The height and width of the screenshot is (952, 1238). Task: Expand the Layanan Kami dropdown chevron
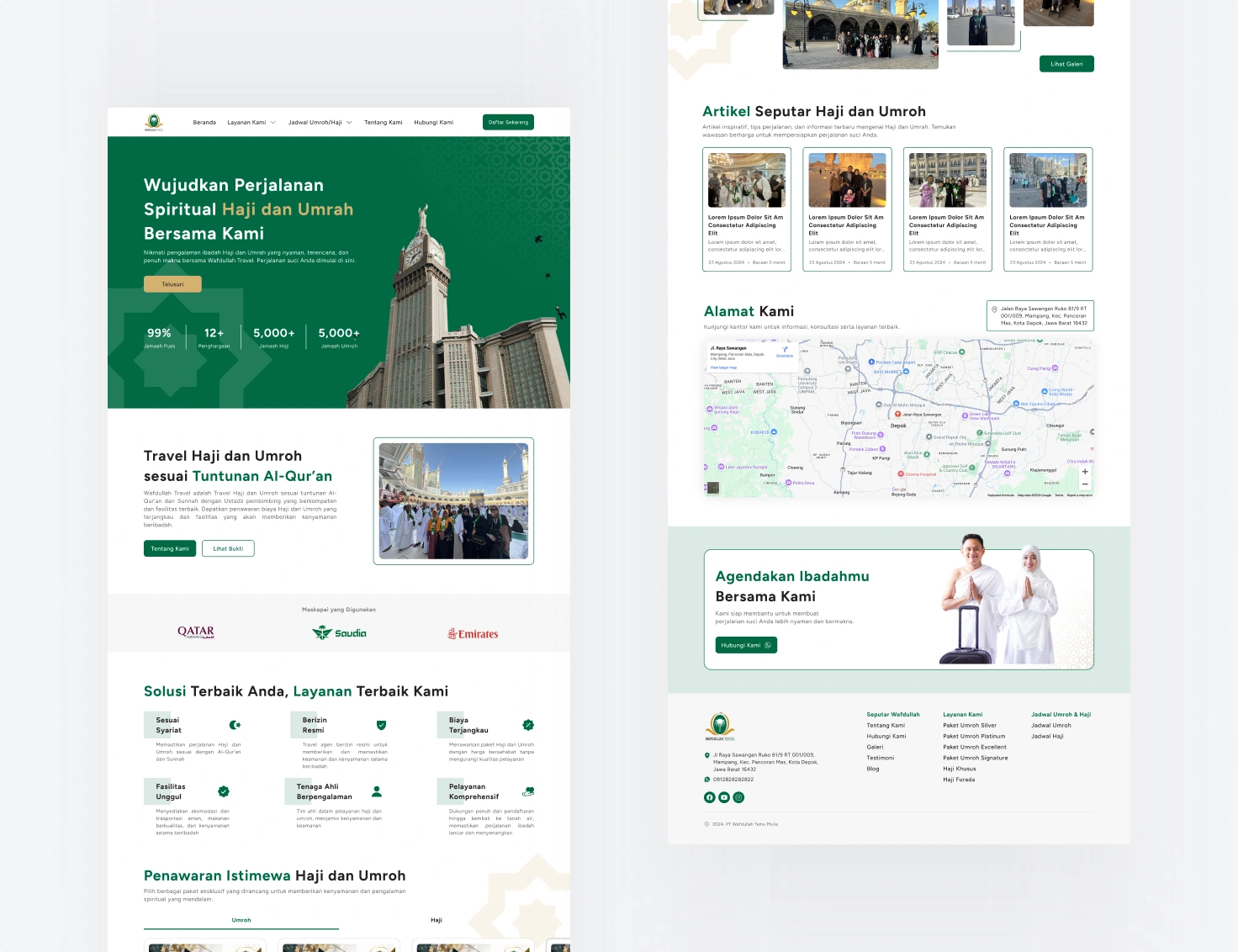pyautogui.click(x=272, y=123)
